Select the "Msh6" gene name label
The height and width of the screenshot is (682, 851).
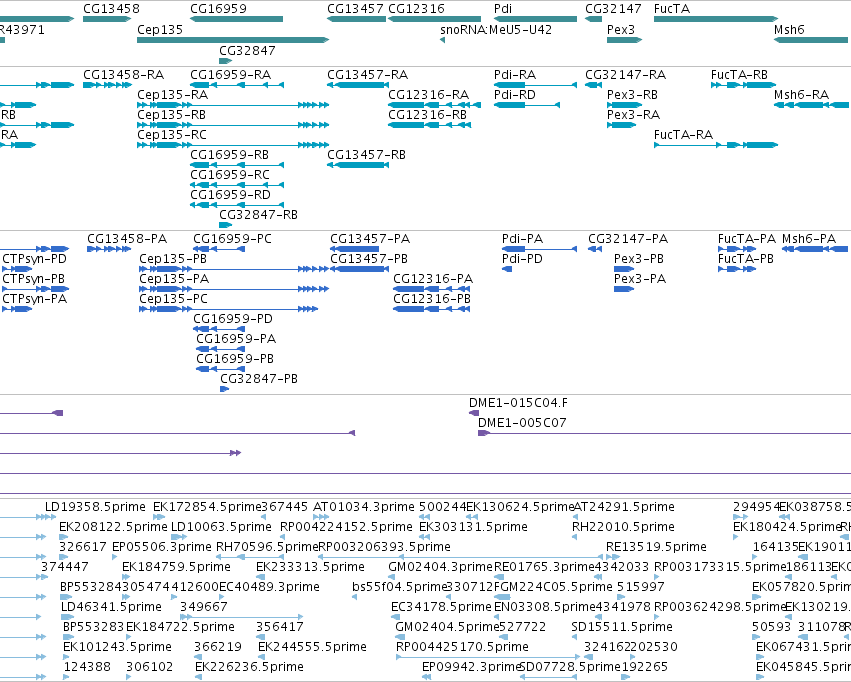tap(789, 30)
